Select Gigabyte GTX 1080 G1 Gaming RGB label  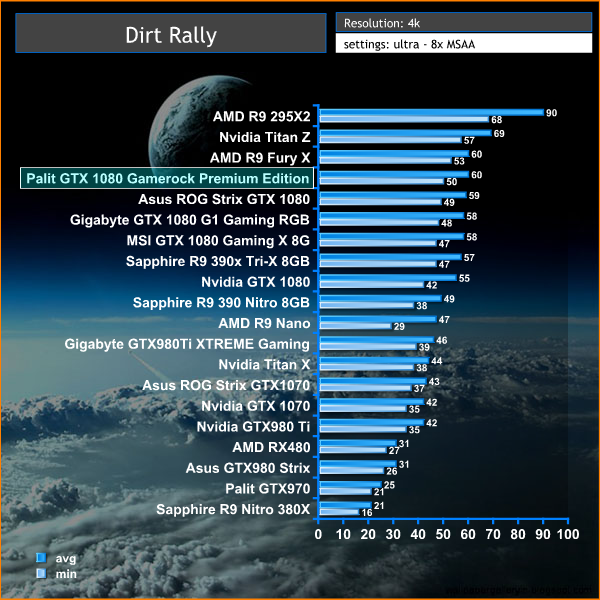(x=190, y=220)
